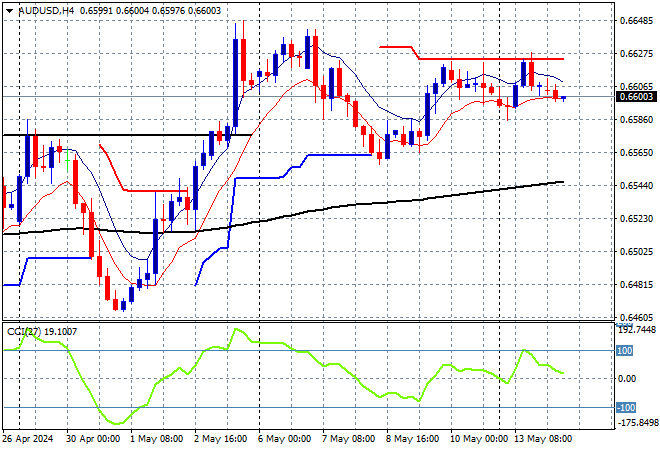Click the CCI 100 level label

(624, 351)
